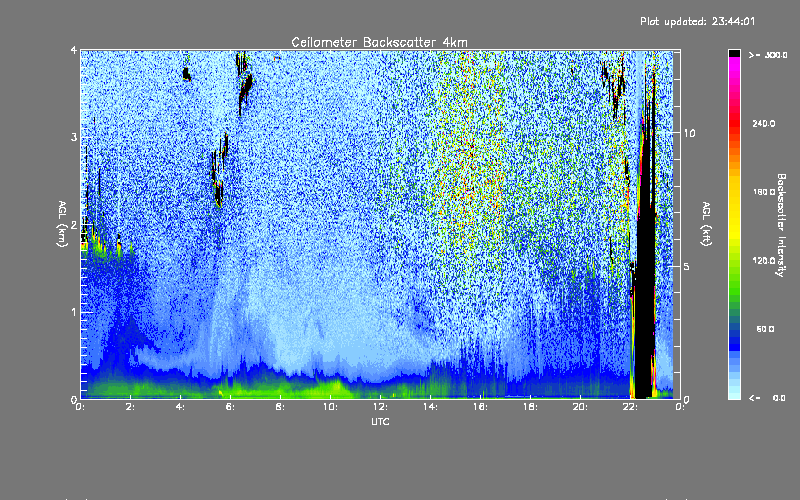Click the "AGL (km)" left axis label

(62, 224)
